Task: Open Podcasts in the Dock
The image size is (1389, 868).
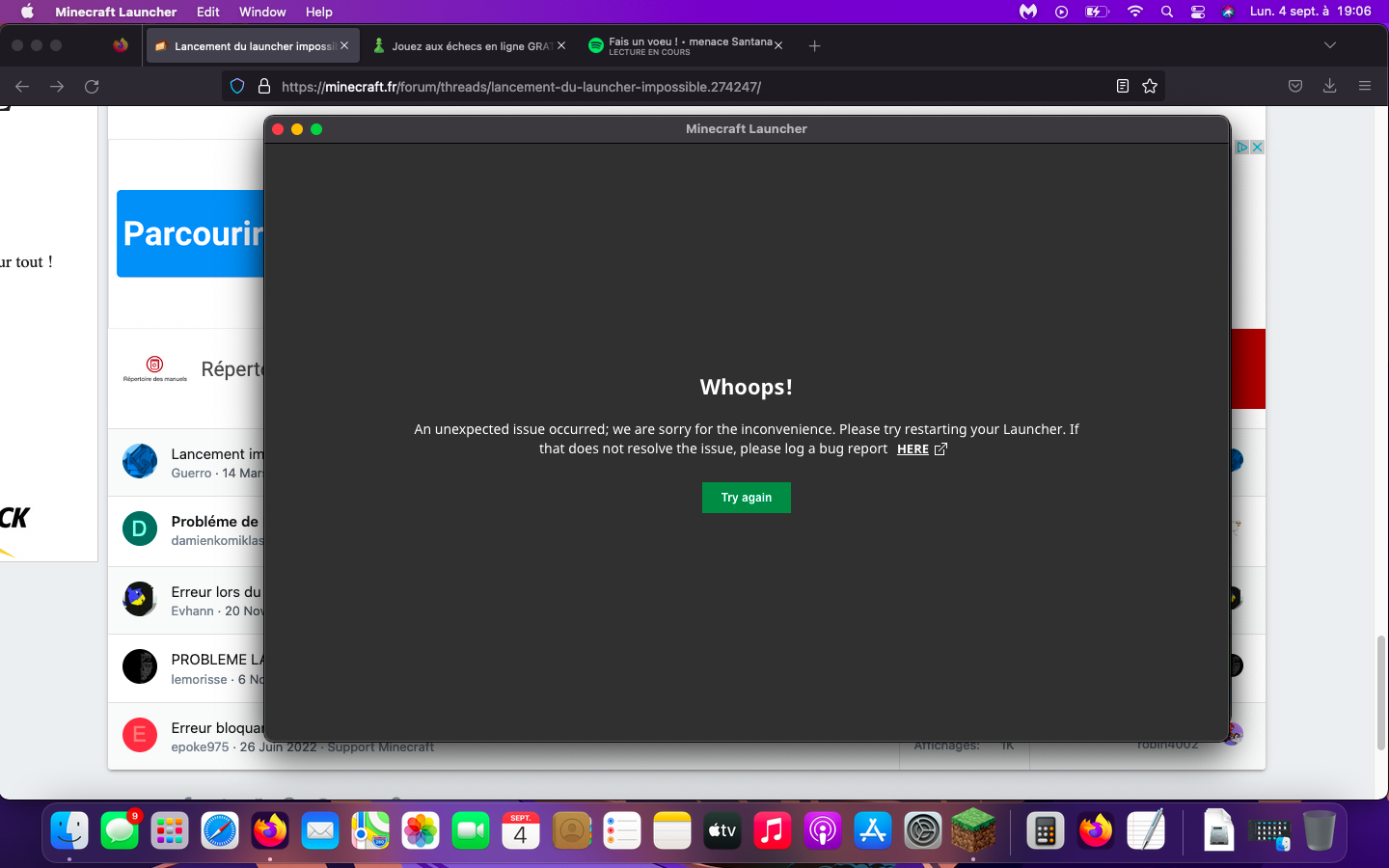Action: click(823, 830)
